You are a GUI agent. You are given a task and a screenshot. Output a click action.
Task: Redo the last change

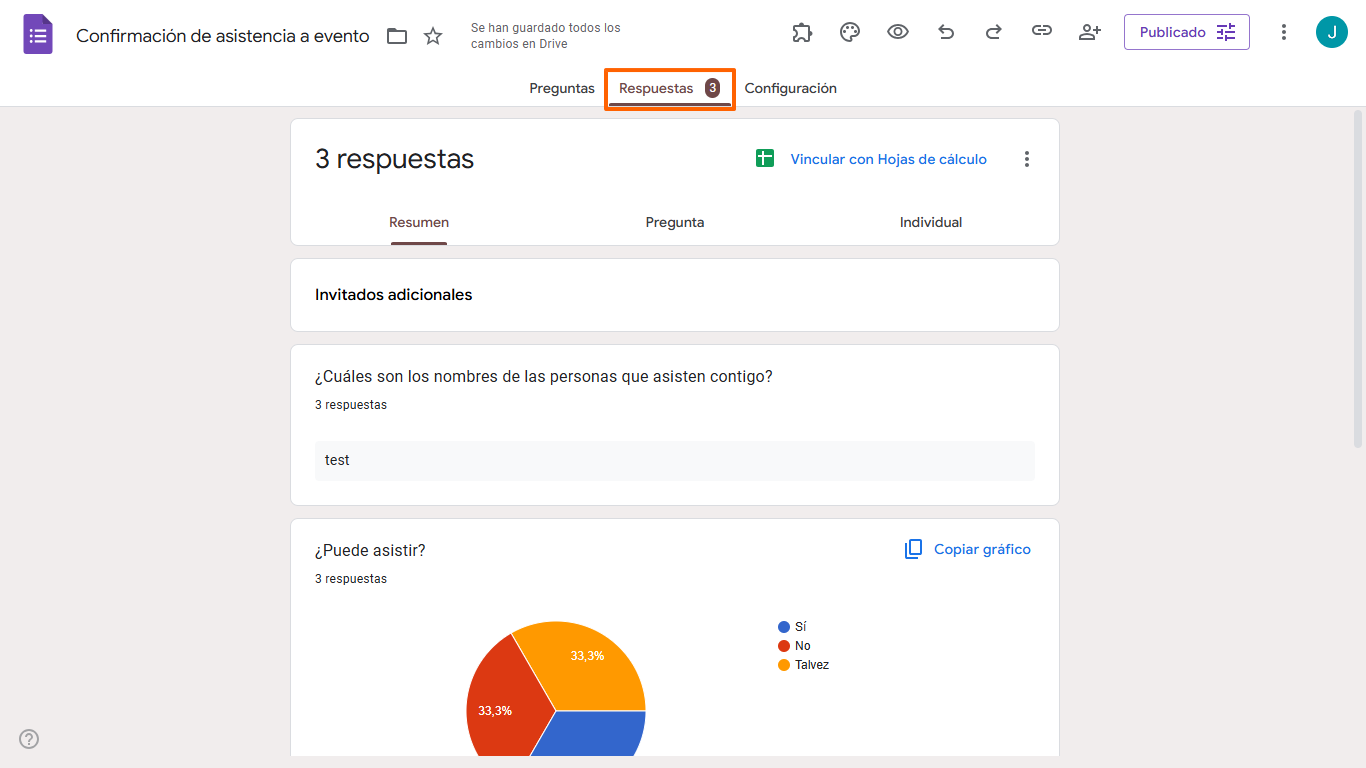993,31
